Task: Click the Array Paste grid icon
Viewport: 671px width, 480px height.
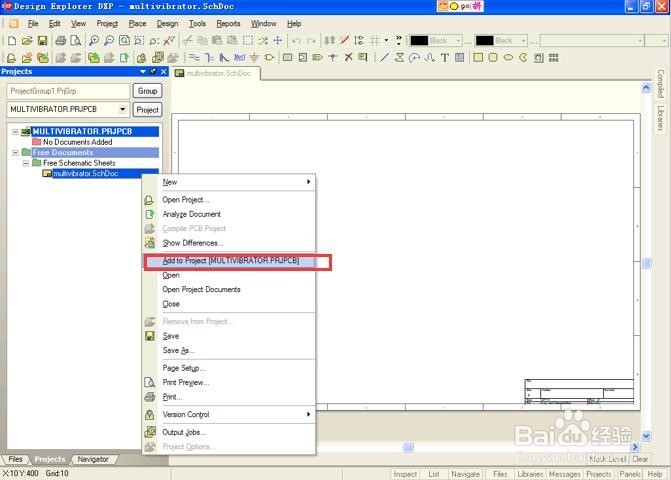Action: (x=553, y=57)
